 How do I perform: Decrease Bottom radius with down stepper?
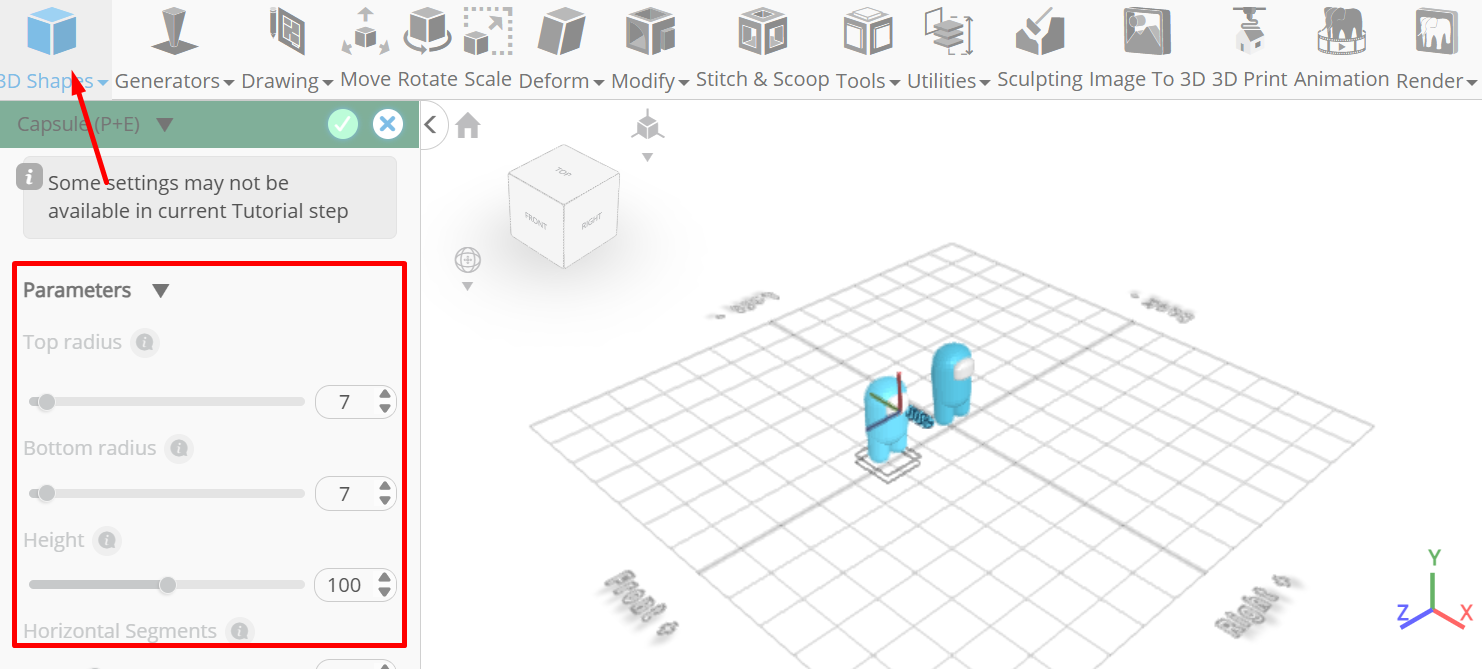pyautogui.click(x=385, y=501)
